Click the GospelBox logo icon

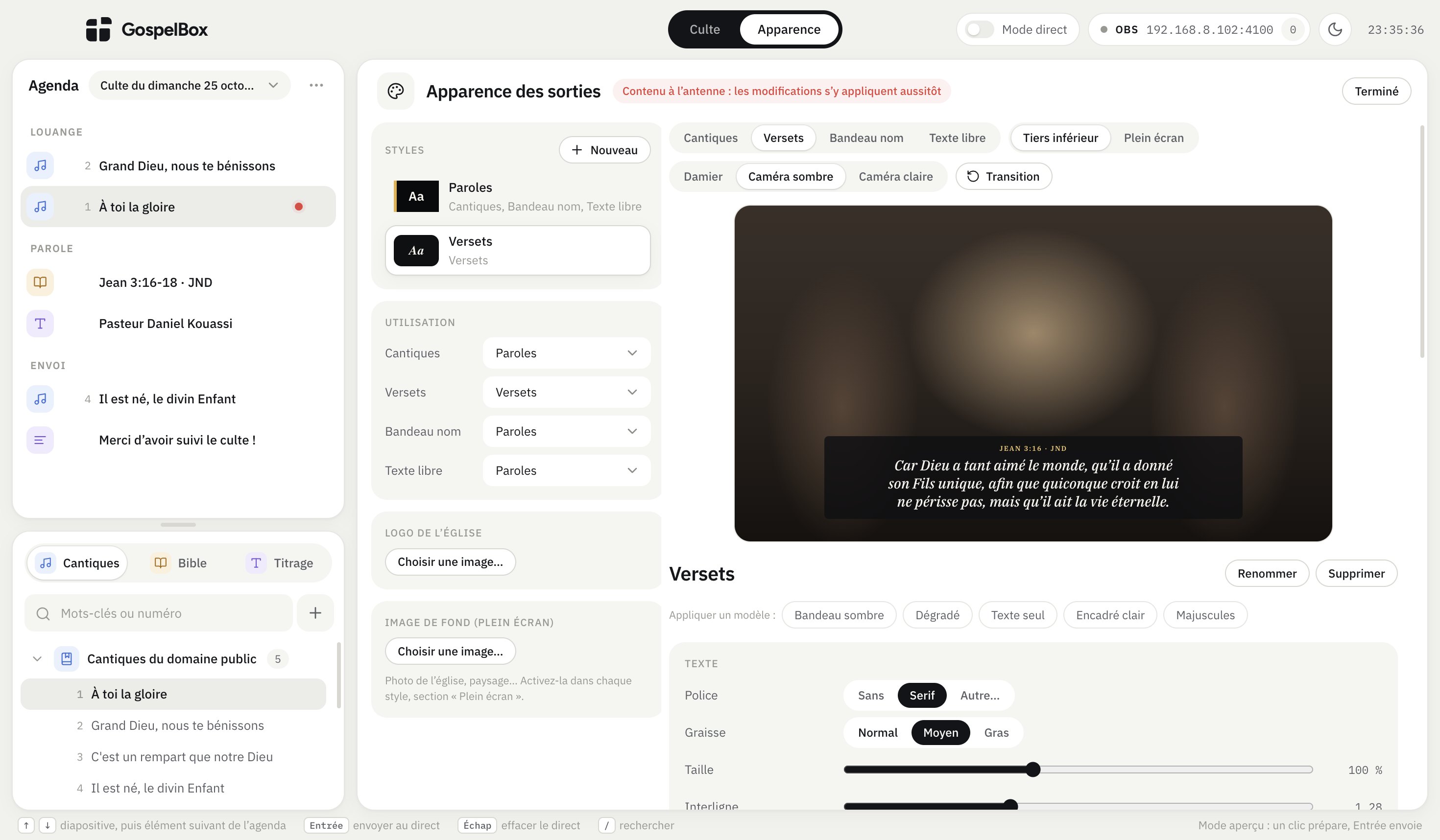tap(98, 29)
